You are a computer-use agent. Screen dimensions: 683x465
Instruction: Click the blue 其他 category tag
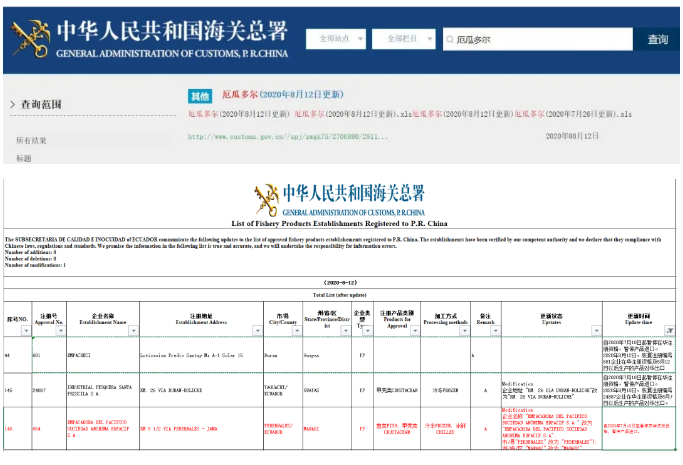200,96
